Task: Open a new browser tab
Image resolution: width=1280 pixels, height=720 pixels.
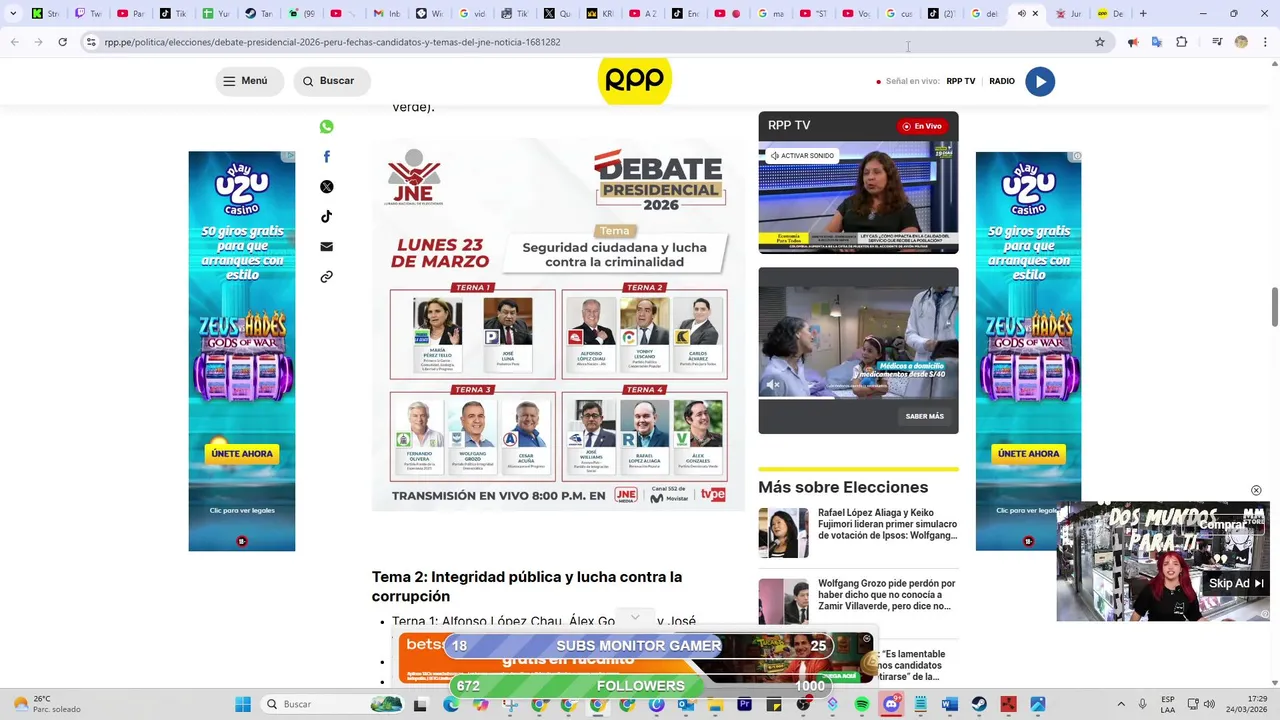Action: (x=1143, y=14)
